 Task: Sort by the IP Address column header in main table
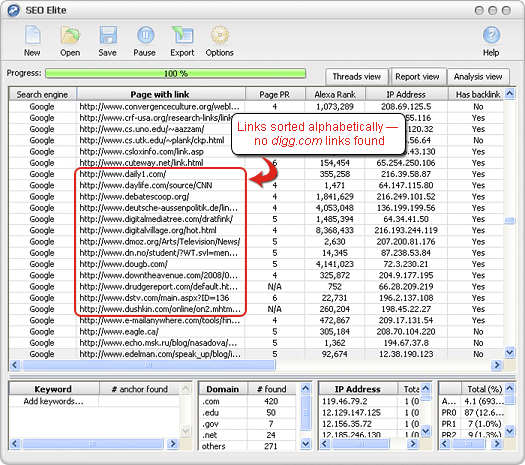pos(406,94)
